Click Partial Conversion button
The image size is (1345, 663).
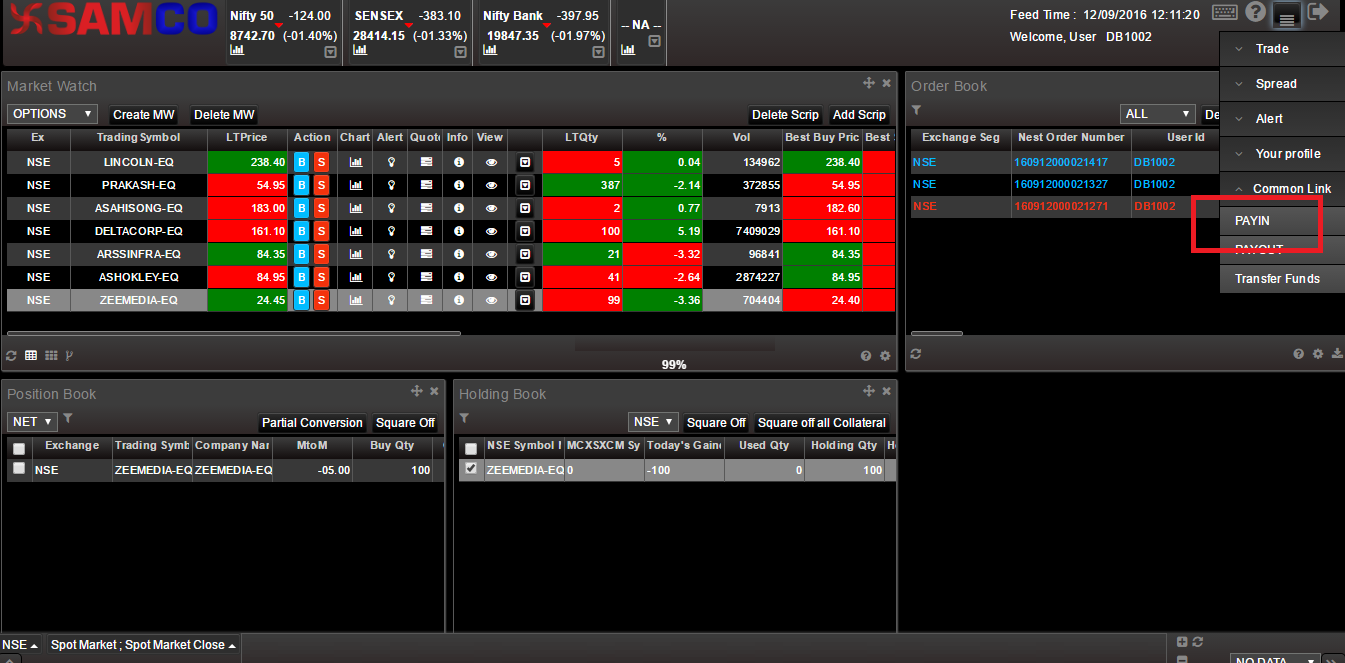pyautogui.click(x=312, y=423)
